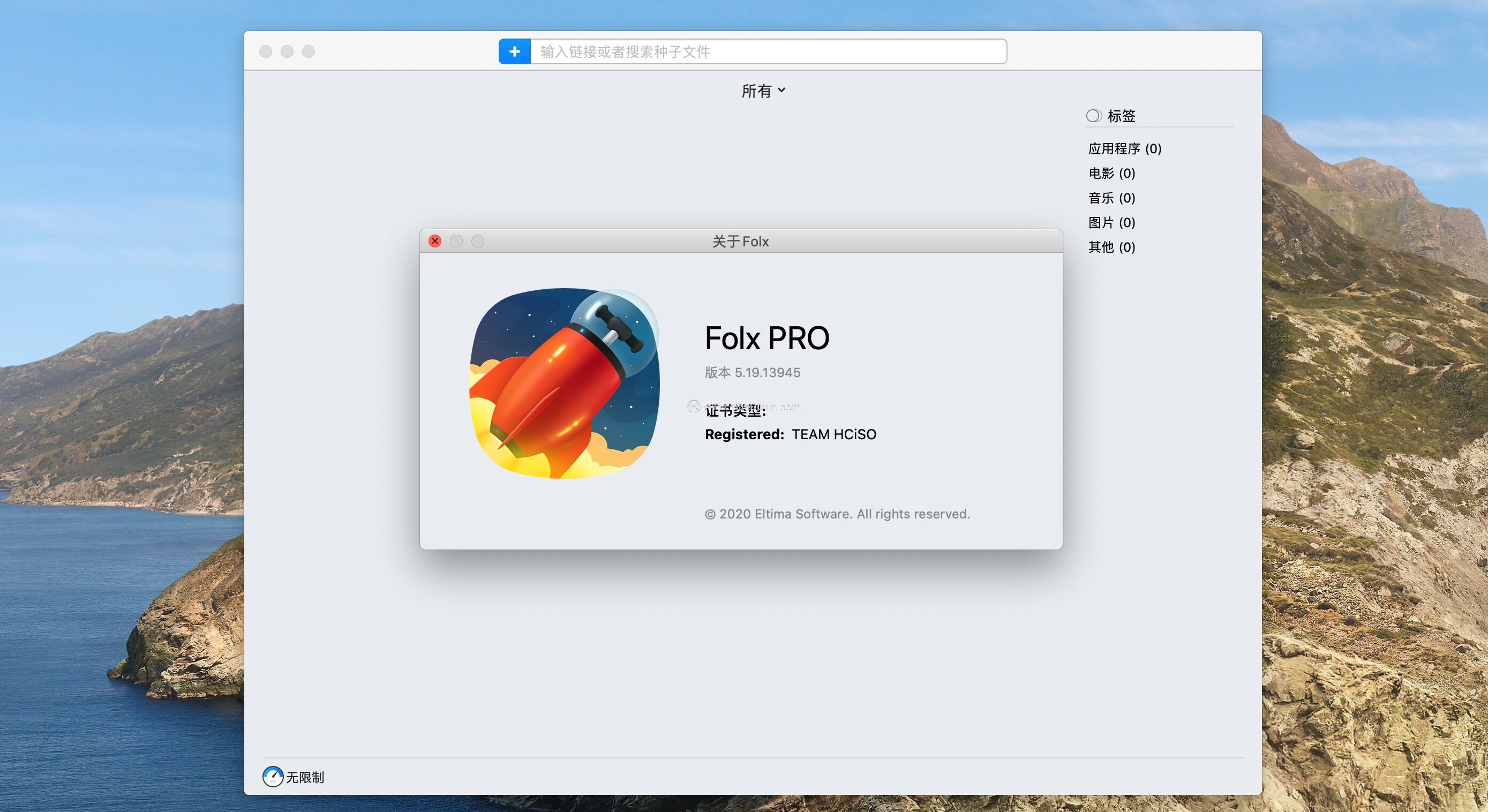
Task: Click the Eltima Software copyright text
Action: tap(837, 514)
